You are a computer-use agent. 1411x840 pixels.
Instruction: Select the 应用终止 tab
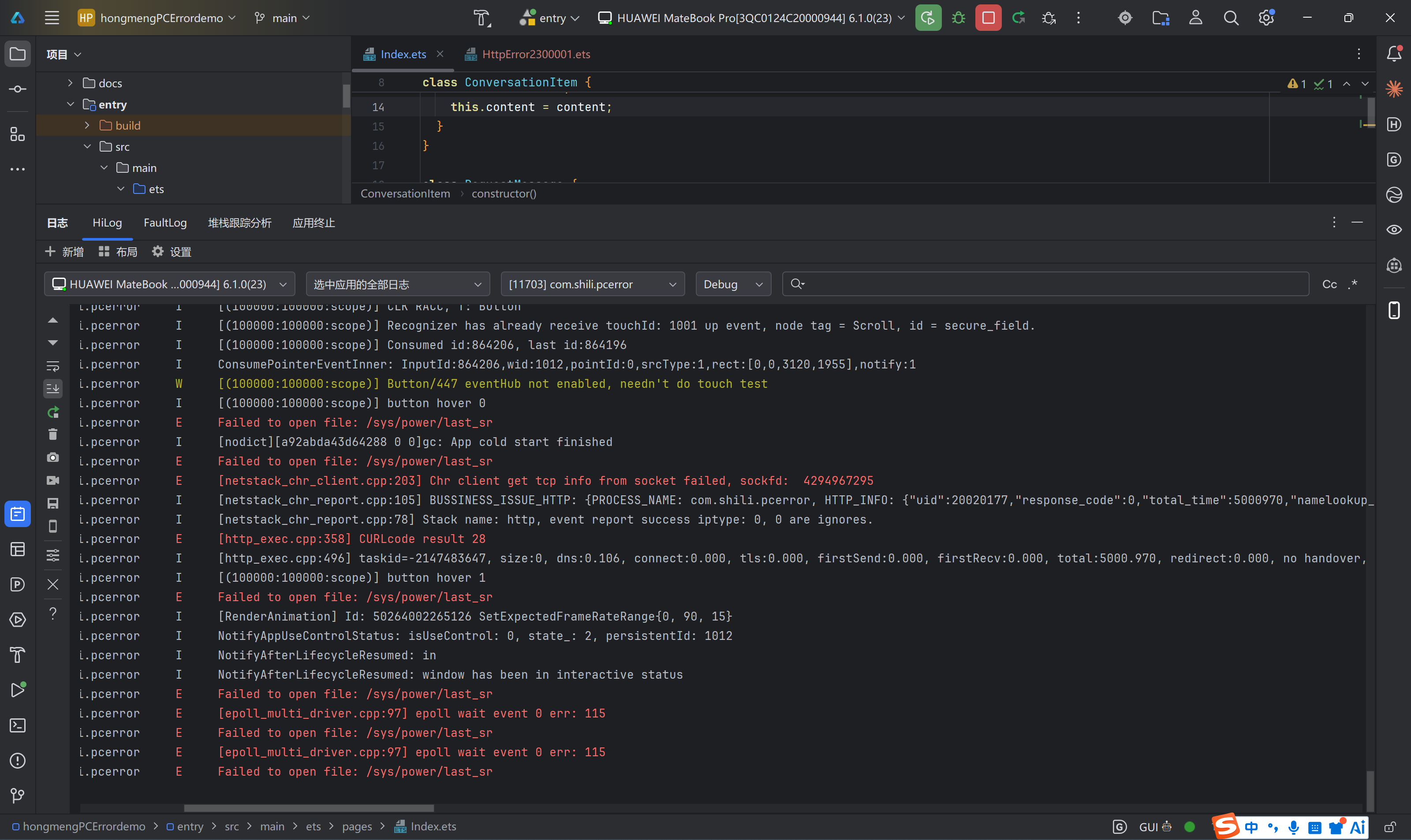point(314,223)
